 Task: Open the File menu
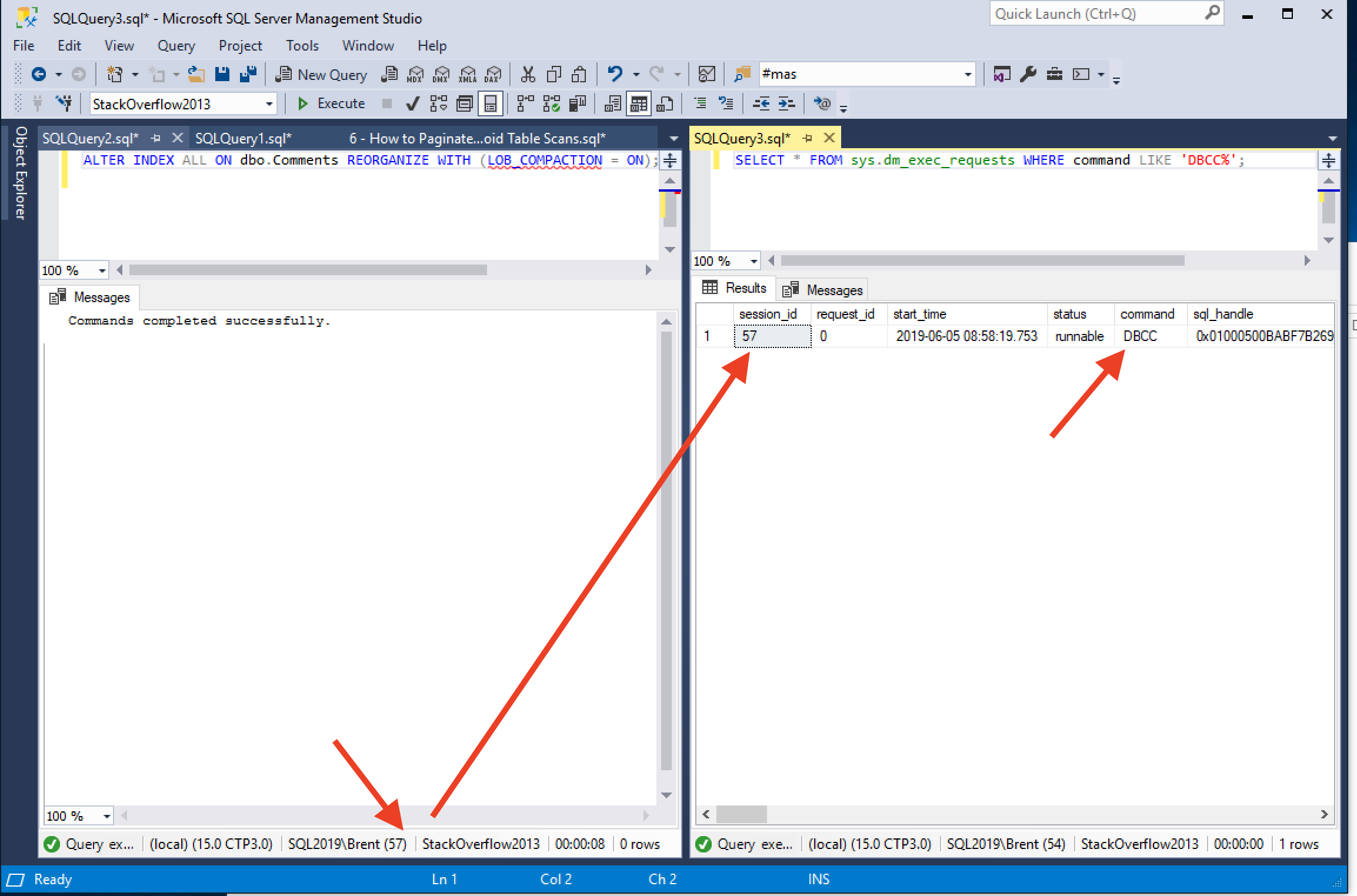(x=24, y=46)
